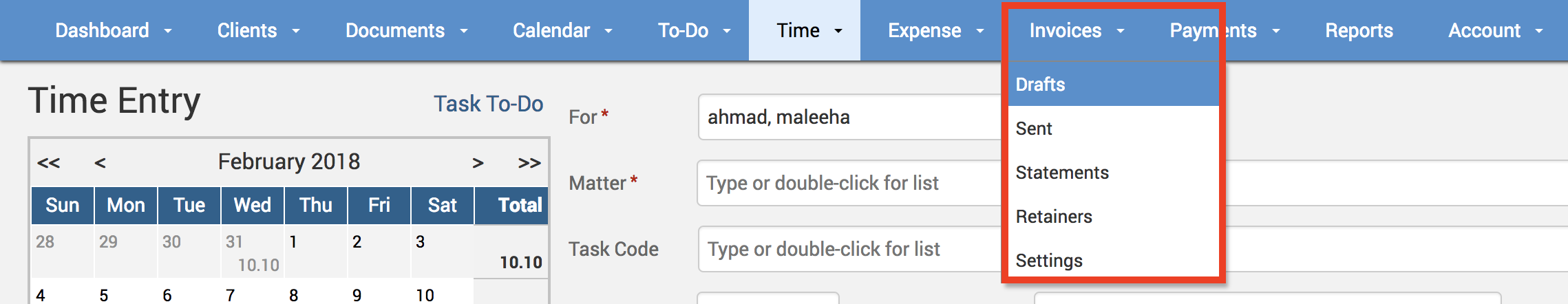Choose Sent in the Invoices dropdown
Screen dimensions: 1568x304
click(x=1034, y=129)
